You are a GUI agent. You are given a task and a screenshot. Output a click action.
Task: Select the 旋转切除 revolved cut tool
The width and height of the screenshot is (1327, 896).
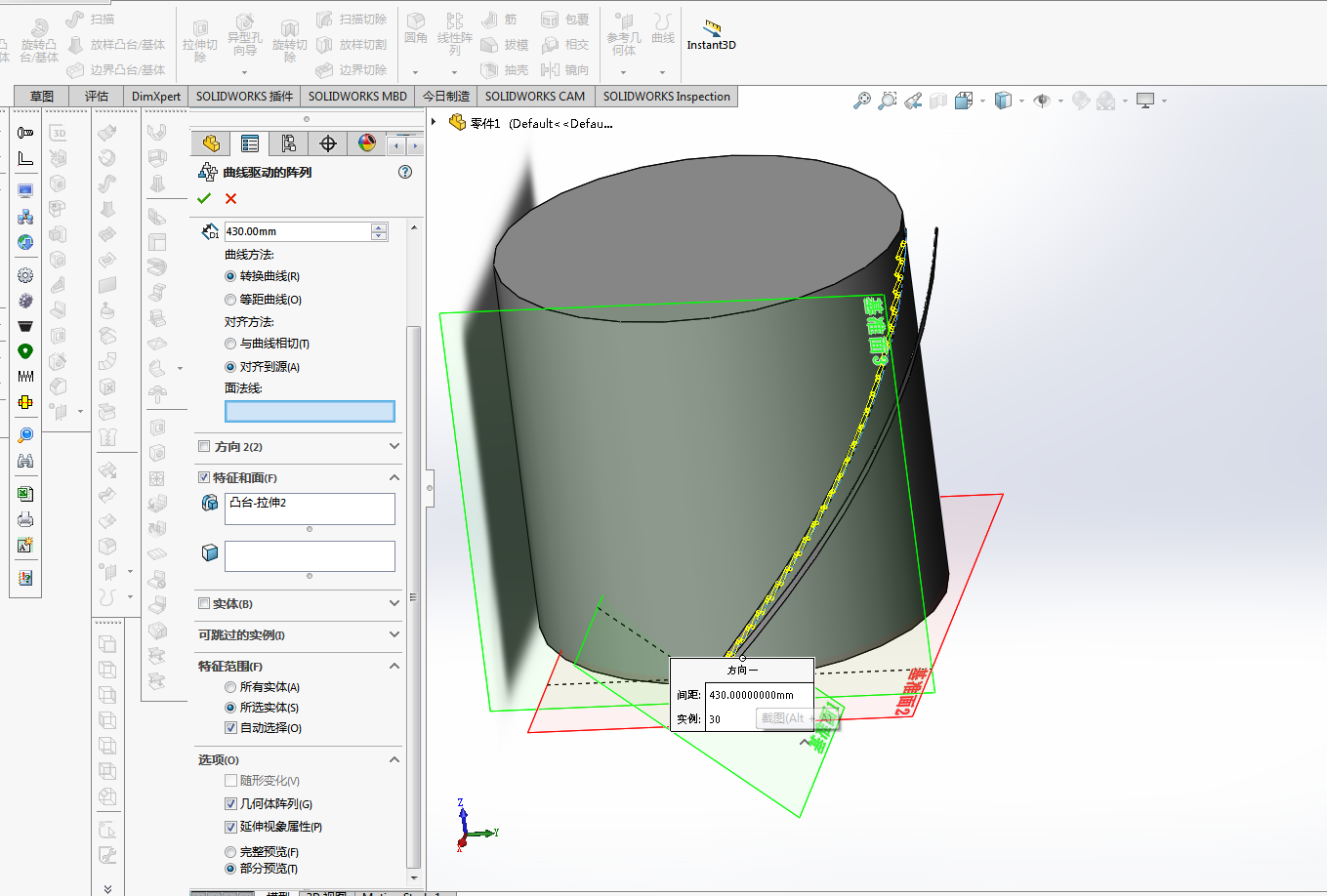point(289,40)
